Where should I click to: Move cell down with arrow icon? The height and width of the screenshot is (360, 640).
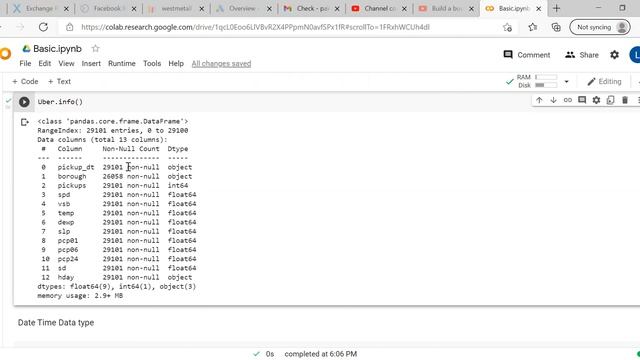(553, 100)
